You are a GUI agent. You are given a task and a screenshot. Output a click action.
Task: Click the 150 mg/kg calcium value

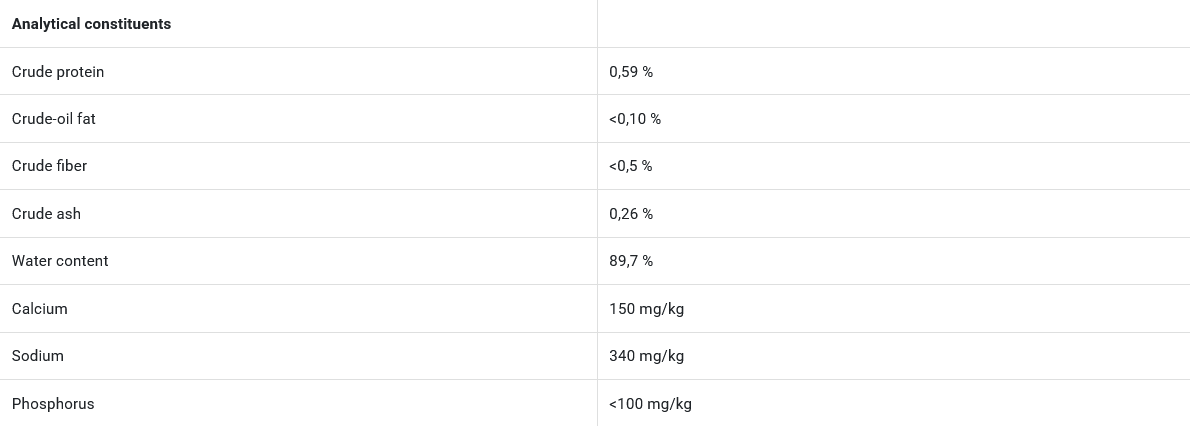pyautogui.click(x=646, y=309)
